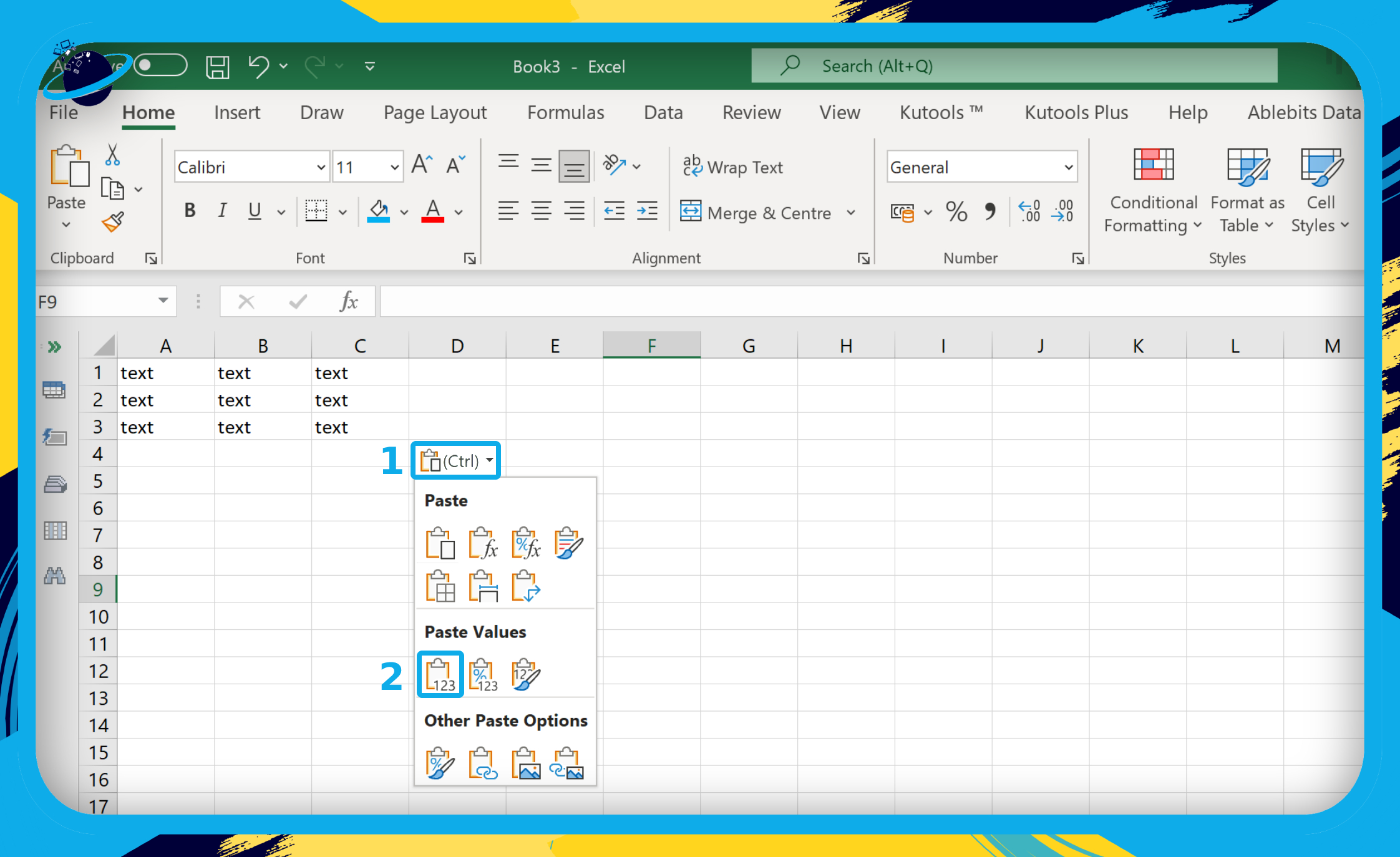This screenshot has height=857, width=1400.
Task: Toggle the AutoSave switch
Action: tap(160, 65)
